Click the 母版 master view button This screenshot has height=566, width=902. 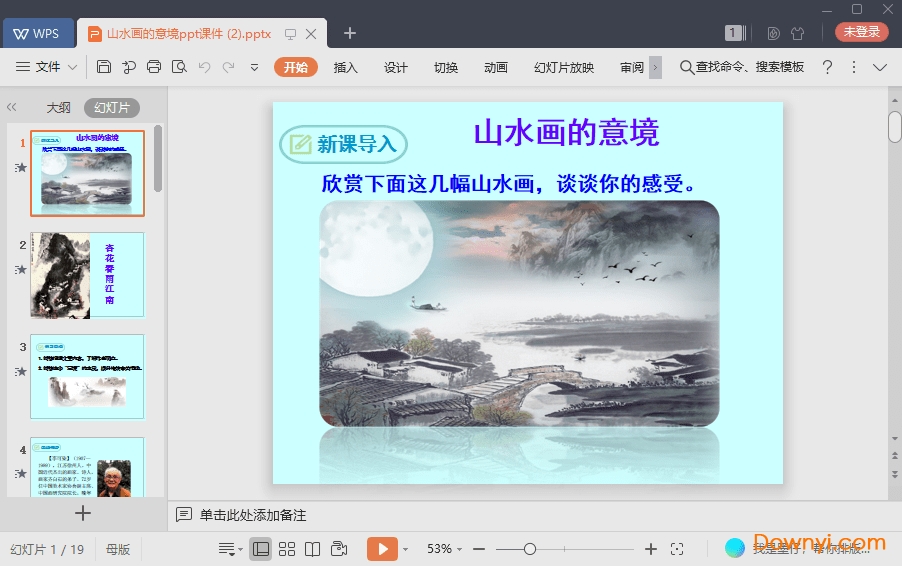(x=118, y=549)
